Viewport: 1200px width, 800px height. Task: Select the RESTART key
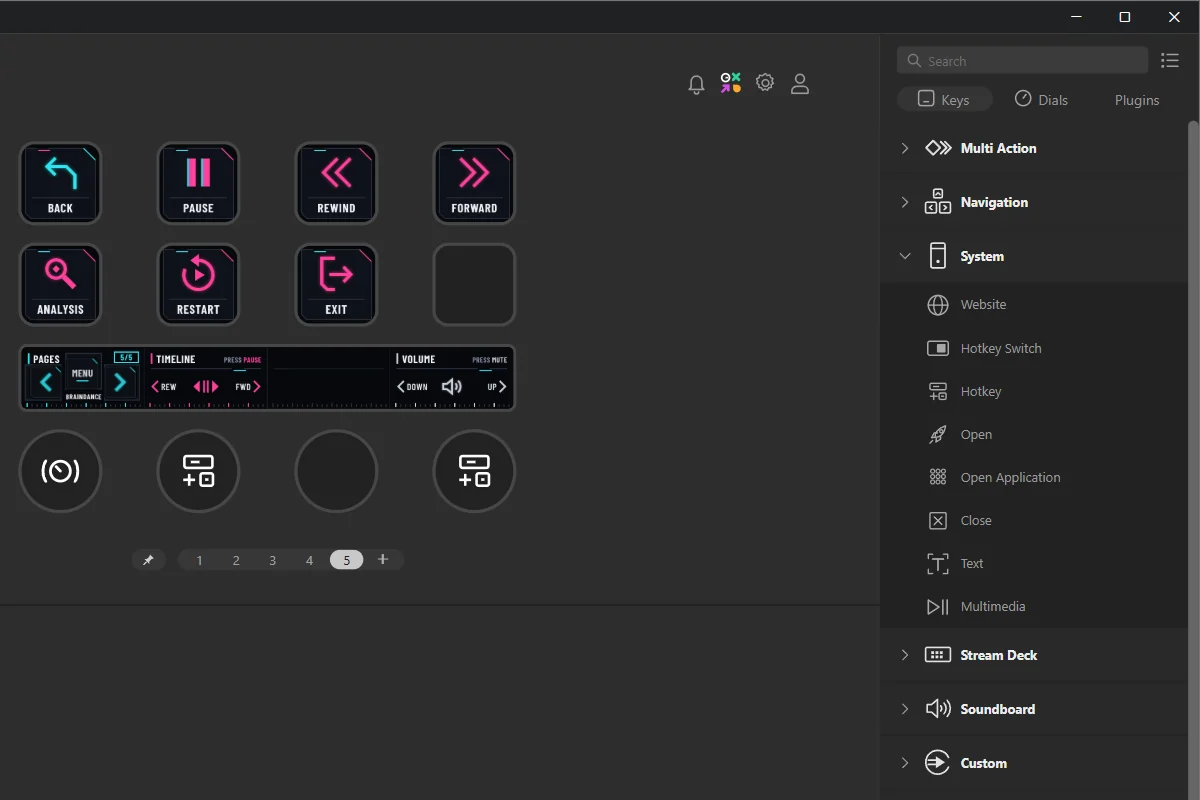[198, 284]
